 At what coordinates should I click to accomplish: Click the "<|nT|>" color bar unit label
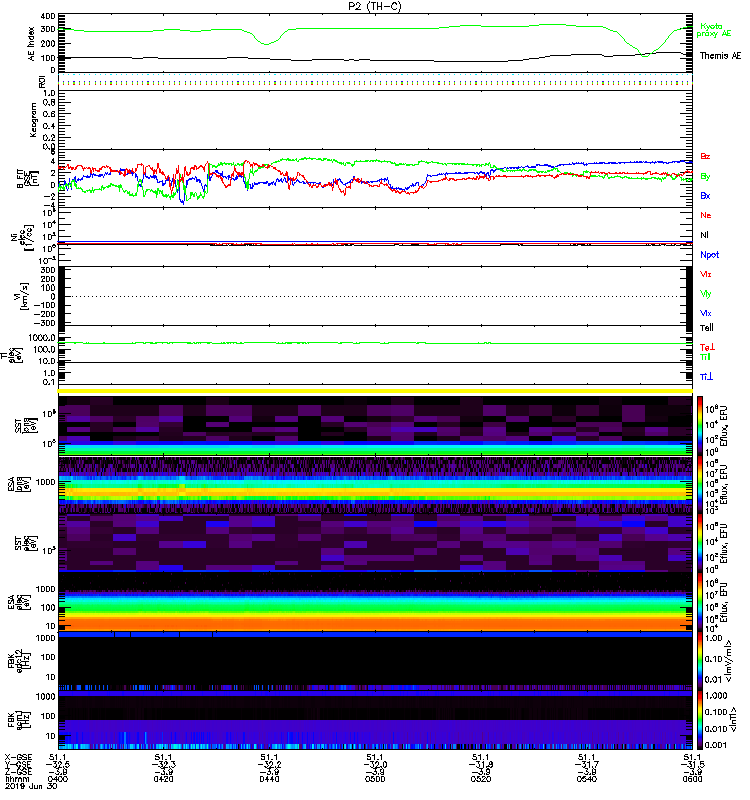(735, 719)
